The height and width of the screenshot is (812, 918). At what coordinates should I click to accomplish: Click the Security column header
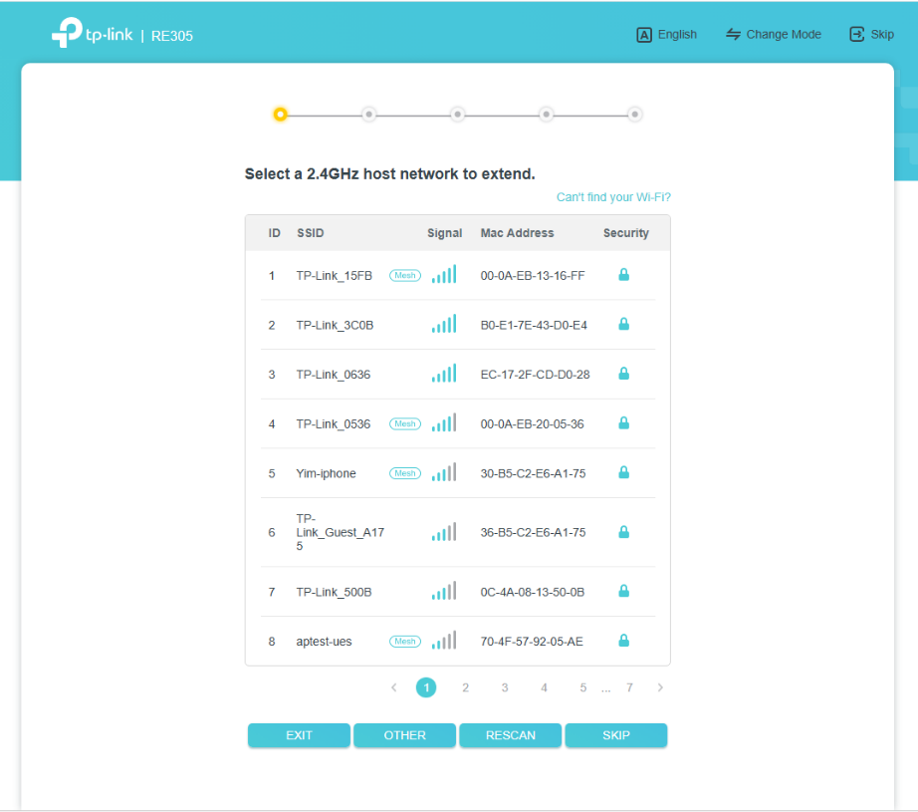[626, 233]
